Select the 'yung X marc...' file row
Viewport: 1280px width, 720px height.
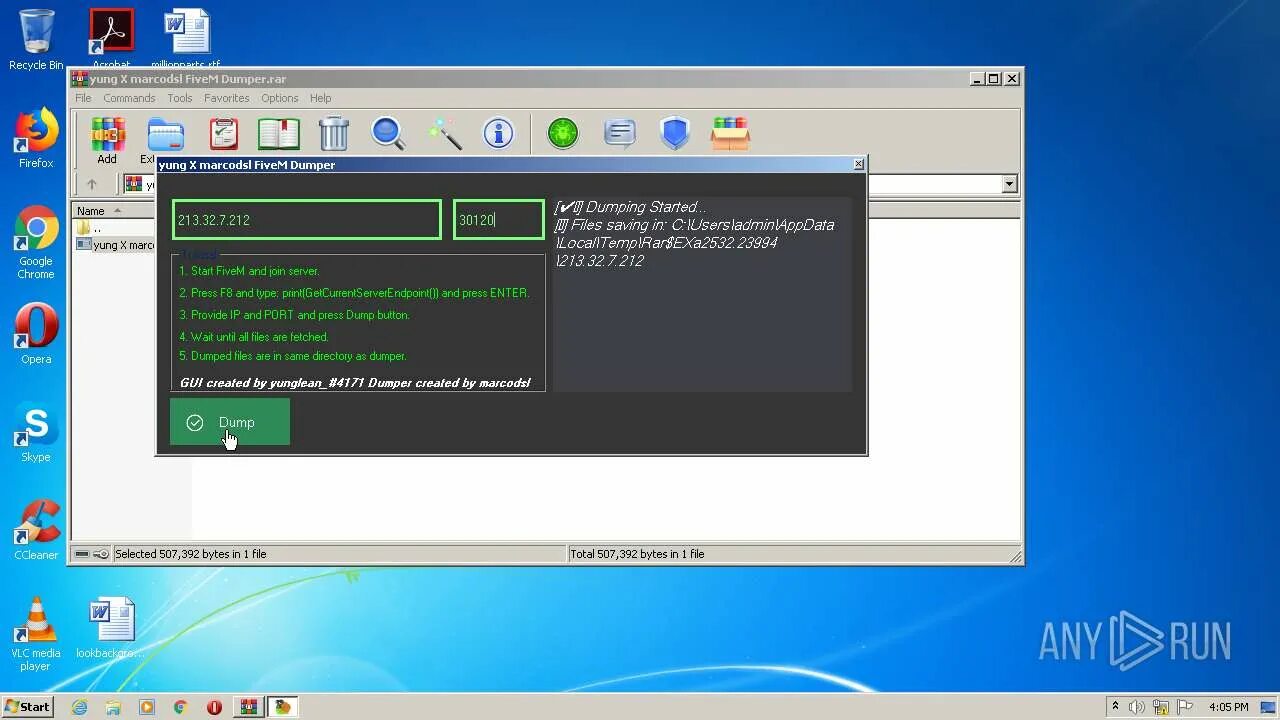click(115, 245)
